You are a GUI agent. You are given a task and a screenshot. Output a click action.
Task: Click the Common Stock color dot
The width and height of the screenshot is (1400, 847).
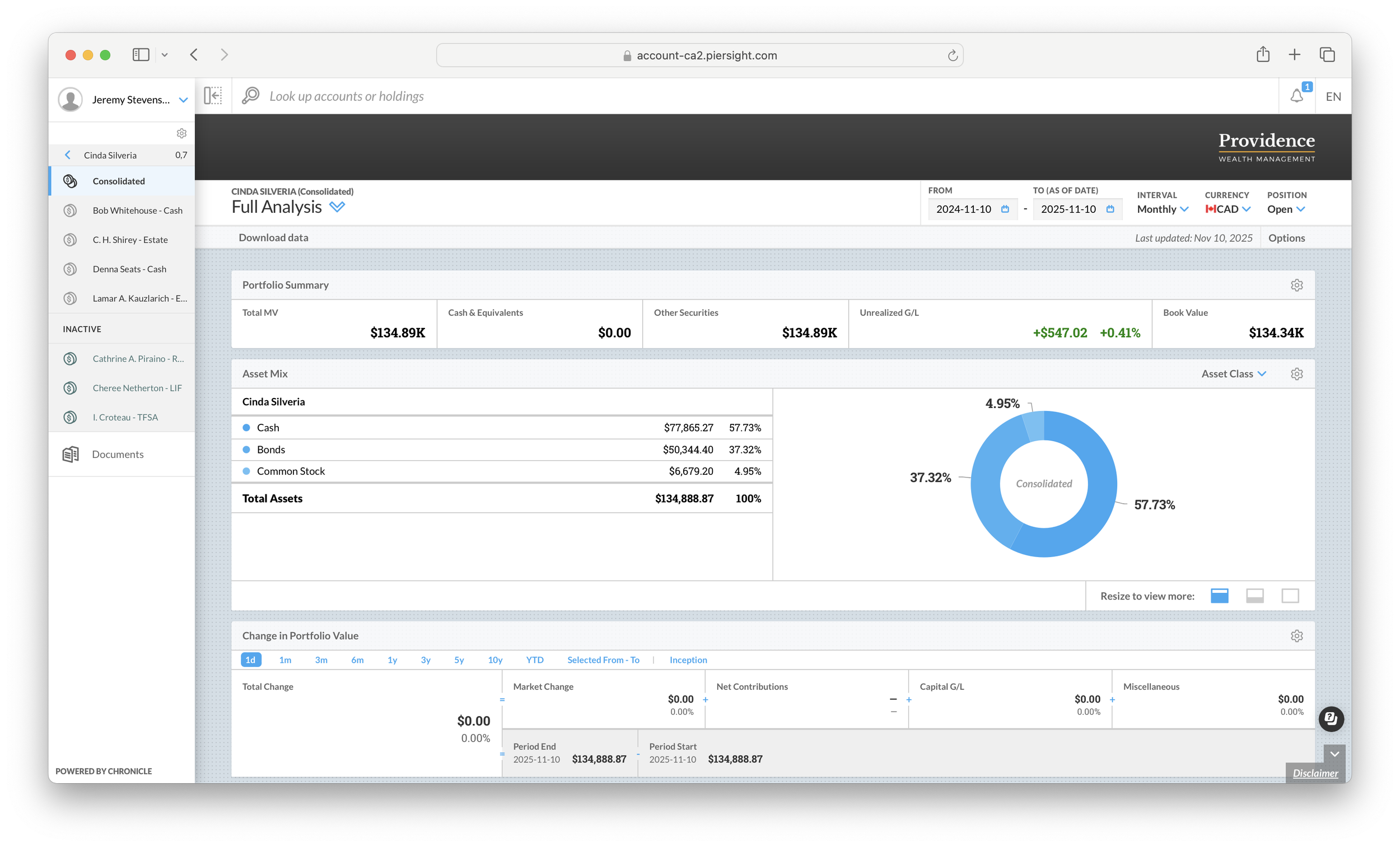tap(246, 471)
